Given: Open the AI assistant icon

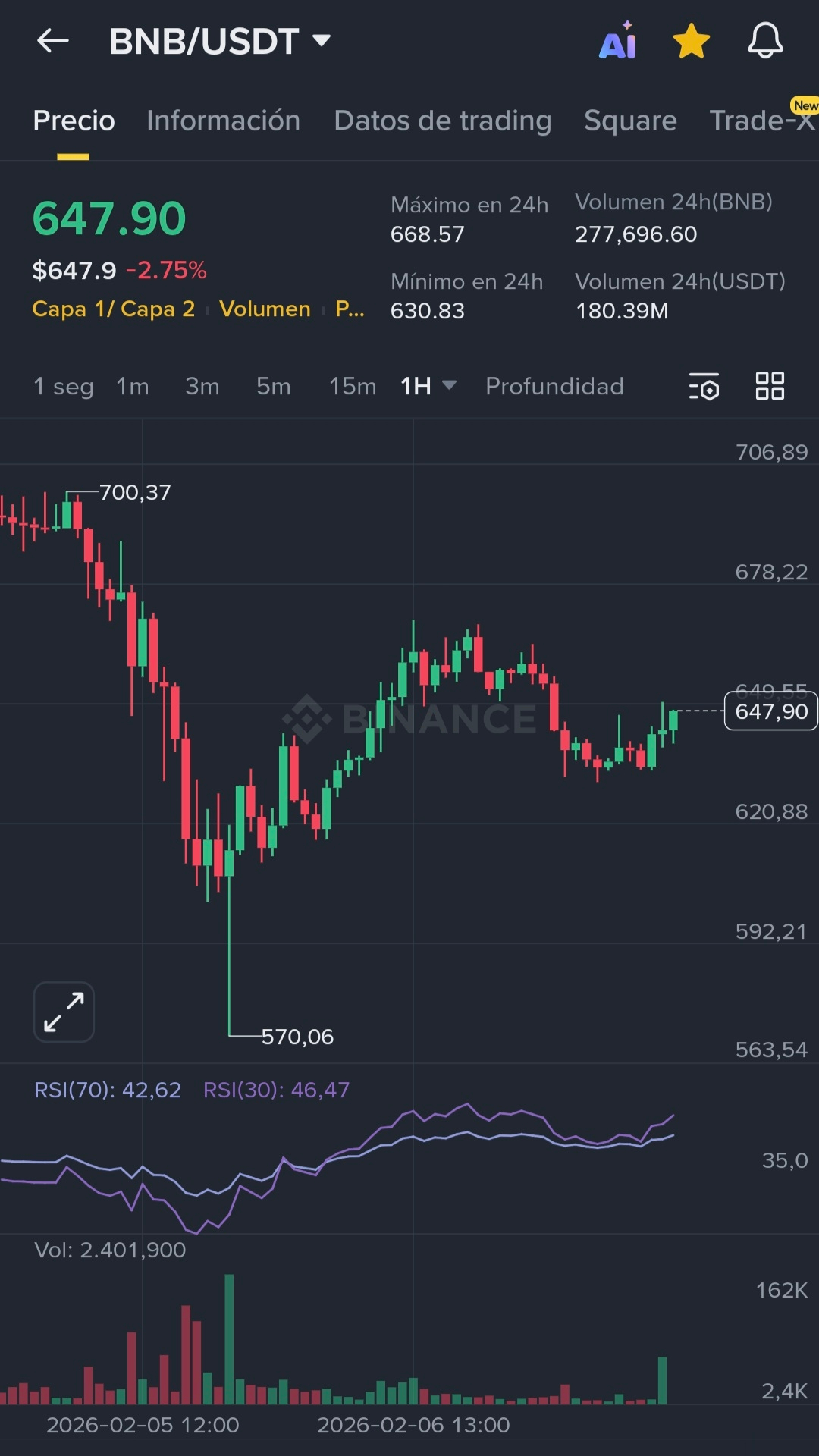Looking at the screenshot, I should pos(618,41).
